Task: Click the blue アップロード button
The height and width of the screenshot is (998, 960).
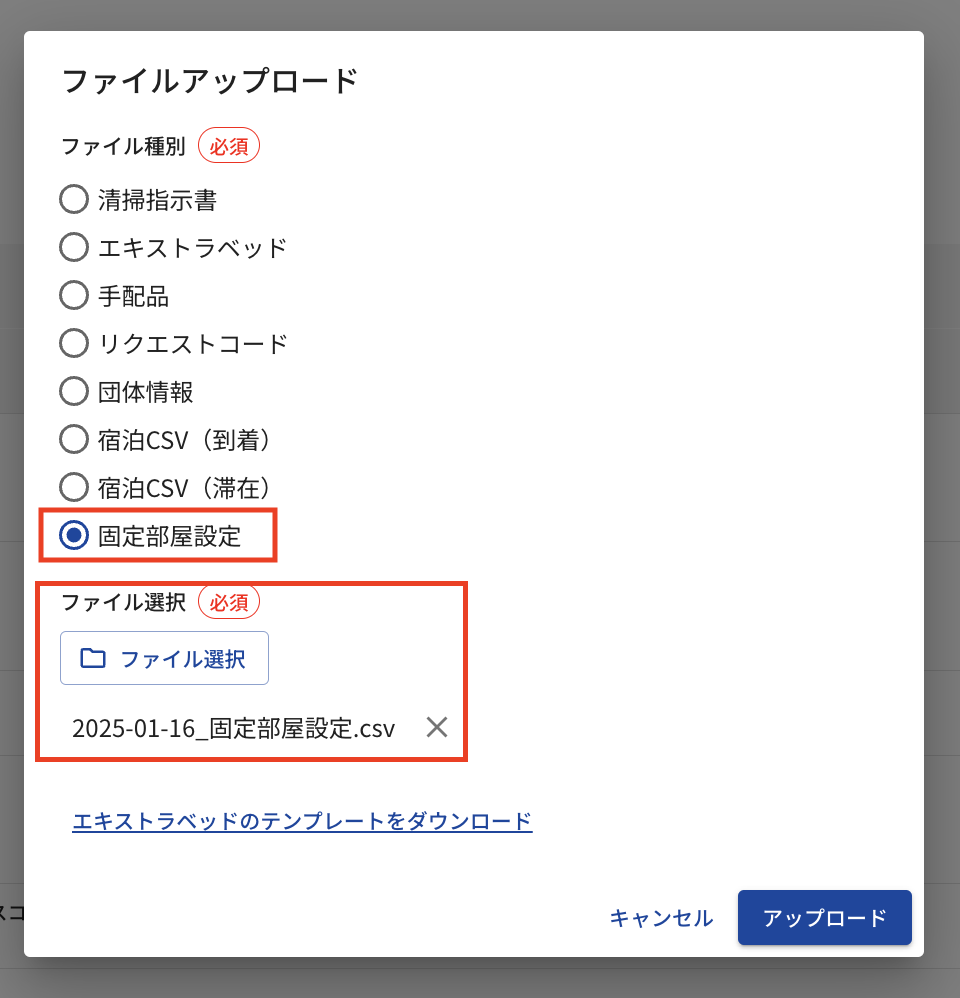Action: point(824,918)
